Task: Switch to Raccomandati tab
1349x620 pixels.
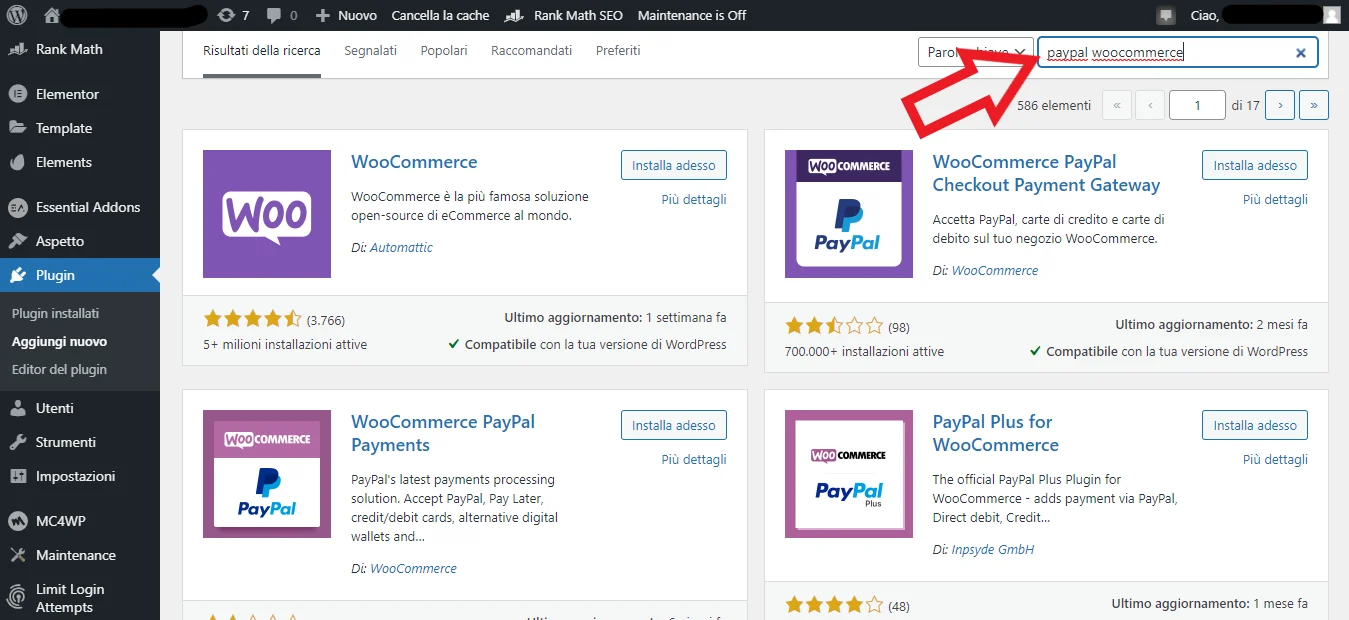Action: pyautogui.click(x=531, y=51)
